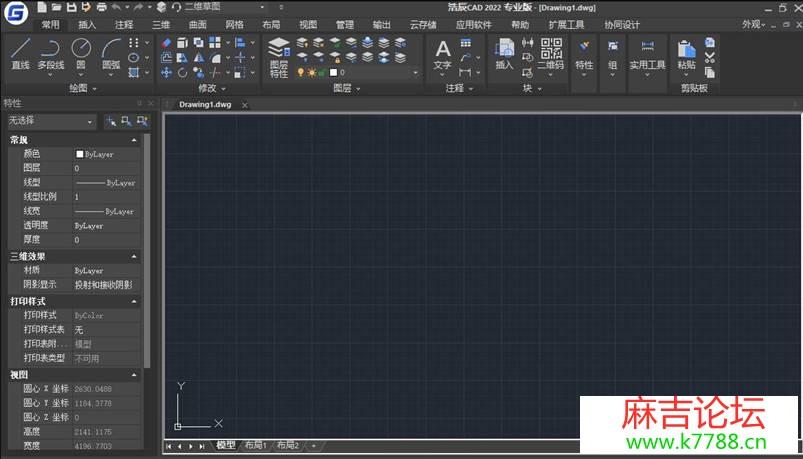
Task: Expand the 绘图 panel group arrow
Action: pos(95,89)
